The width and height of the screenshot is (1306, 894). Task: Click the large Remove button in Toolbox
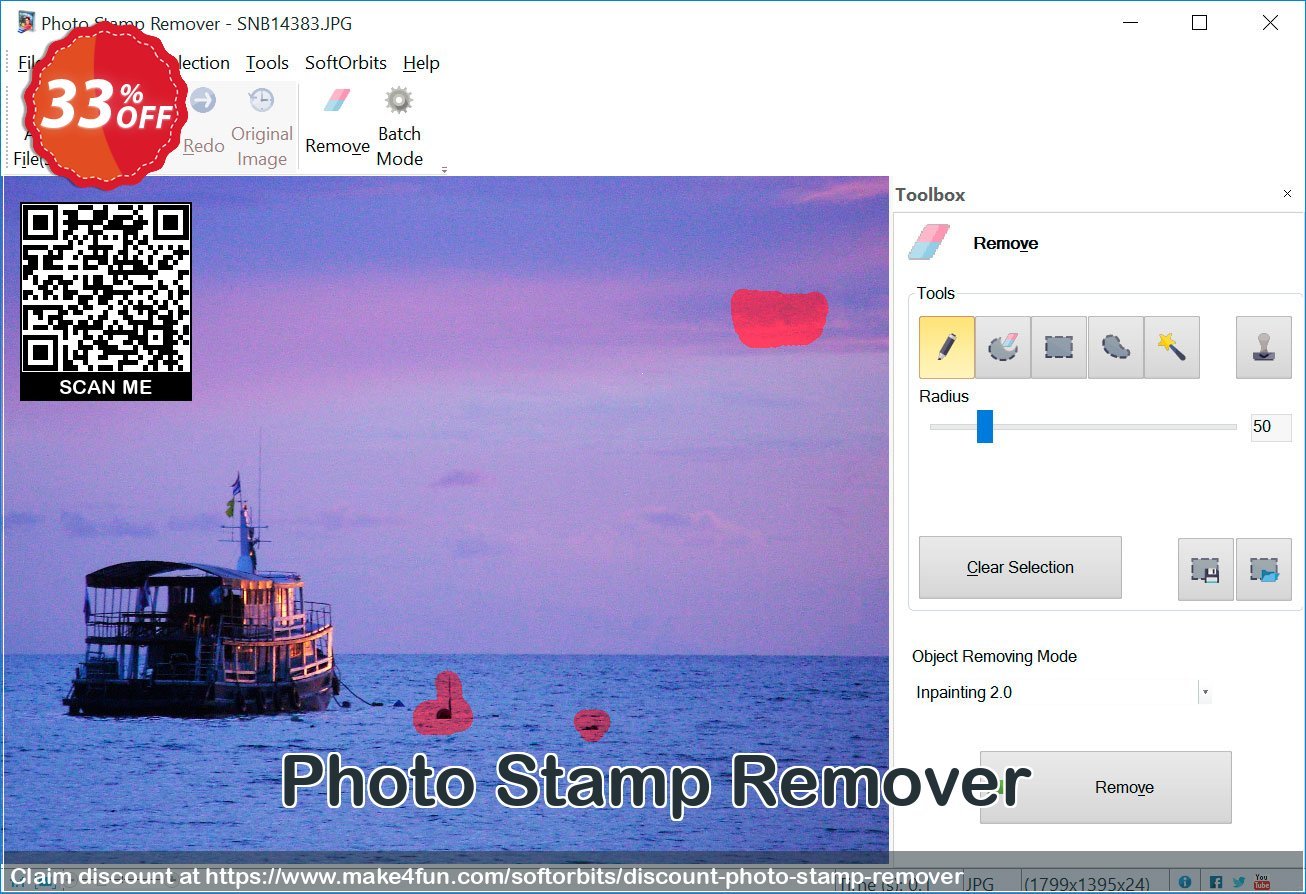pos(1105,787)
